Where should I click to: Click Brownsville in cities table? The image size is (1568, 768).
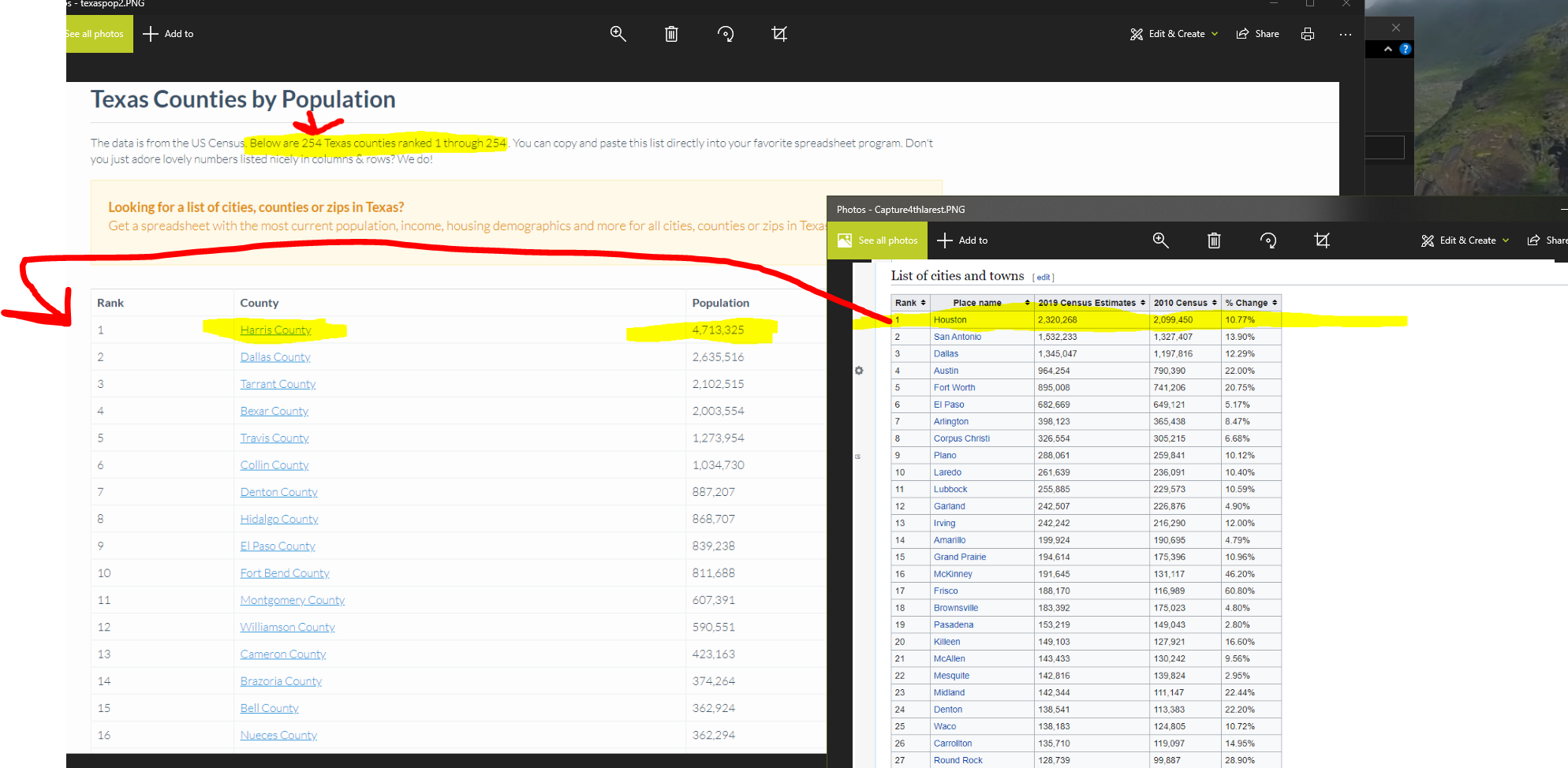[x=956, y=608]
